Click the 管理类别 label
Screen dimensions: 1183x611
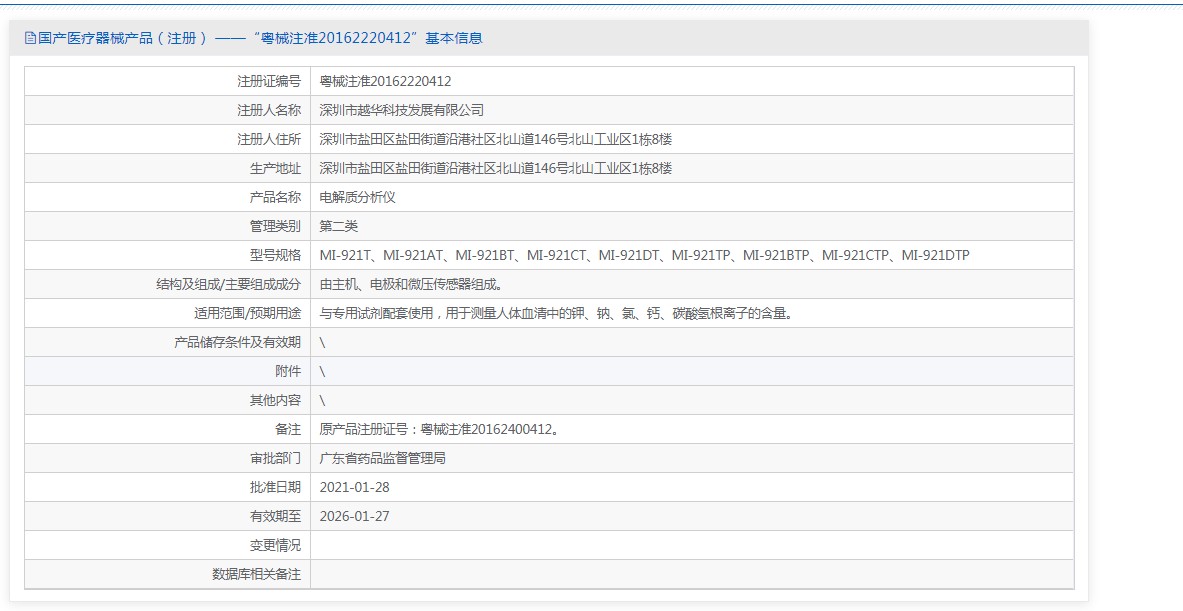275,226
